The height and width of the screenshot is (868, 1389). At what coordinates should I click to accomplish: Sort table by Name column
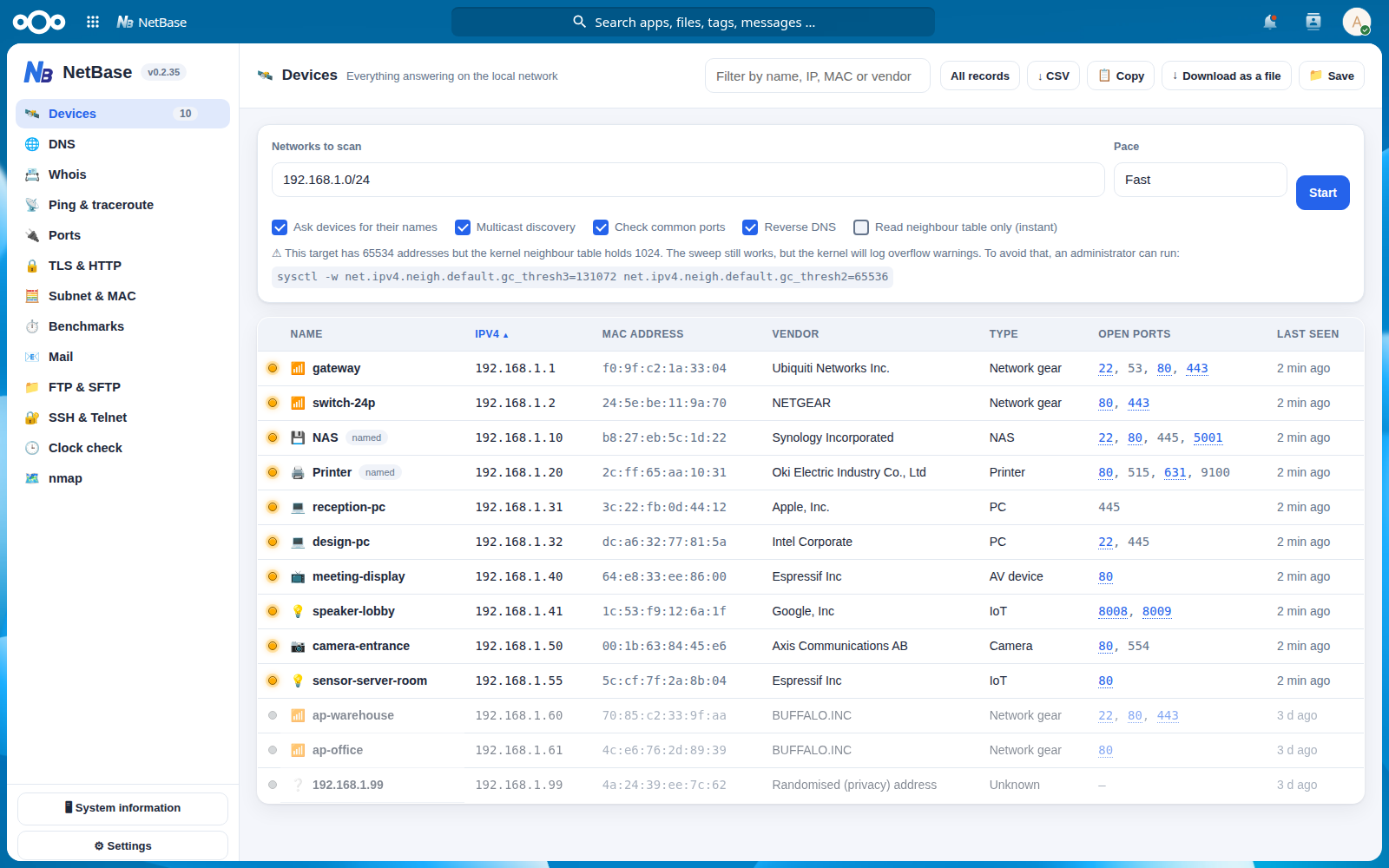click(306, 334)
